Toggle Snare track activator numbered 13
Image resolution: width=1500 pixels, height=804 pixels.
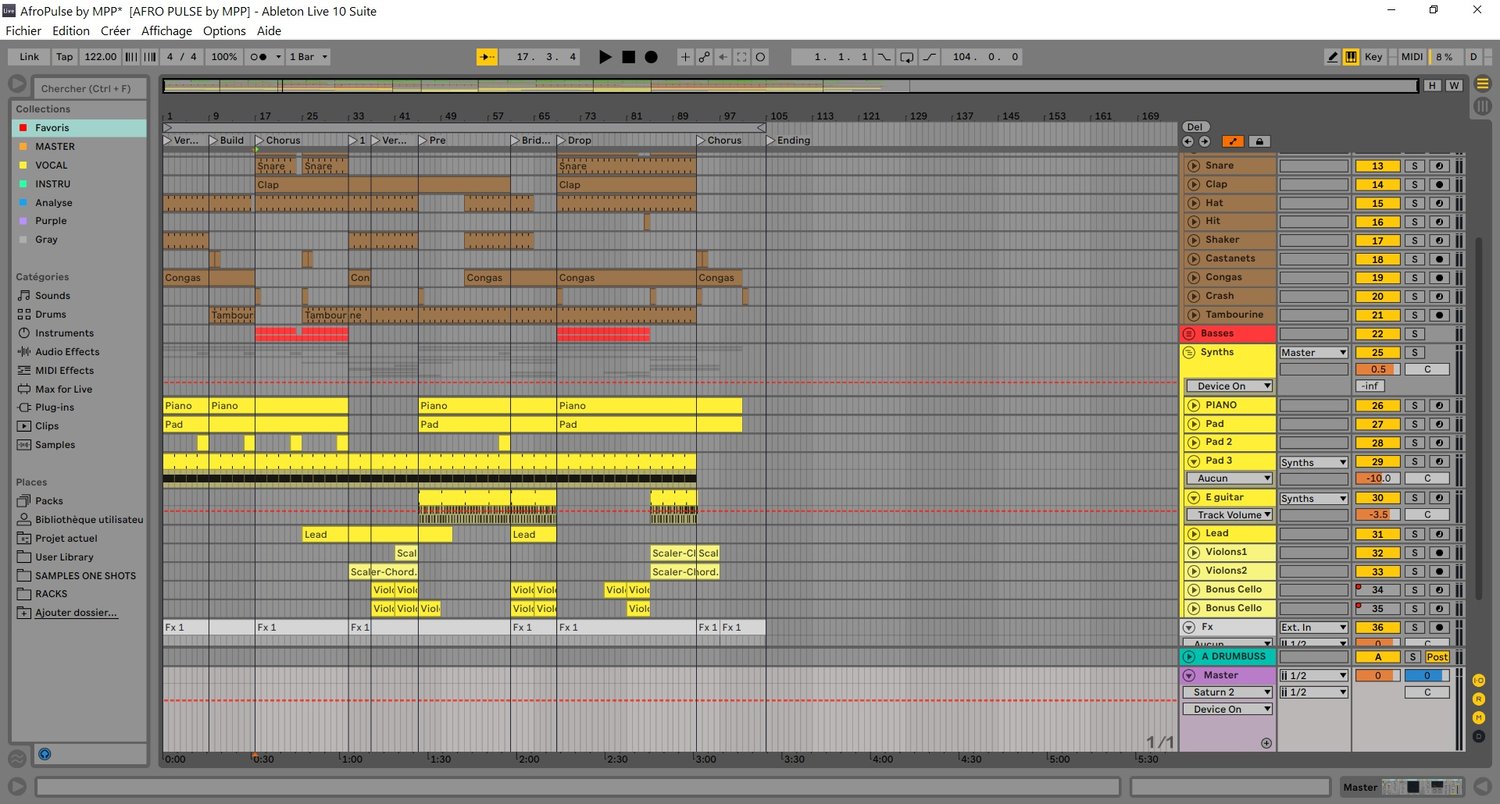tap(1378, 166)
